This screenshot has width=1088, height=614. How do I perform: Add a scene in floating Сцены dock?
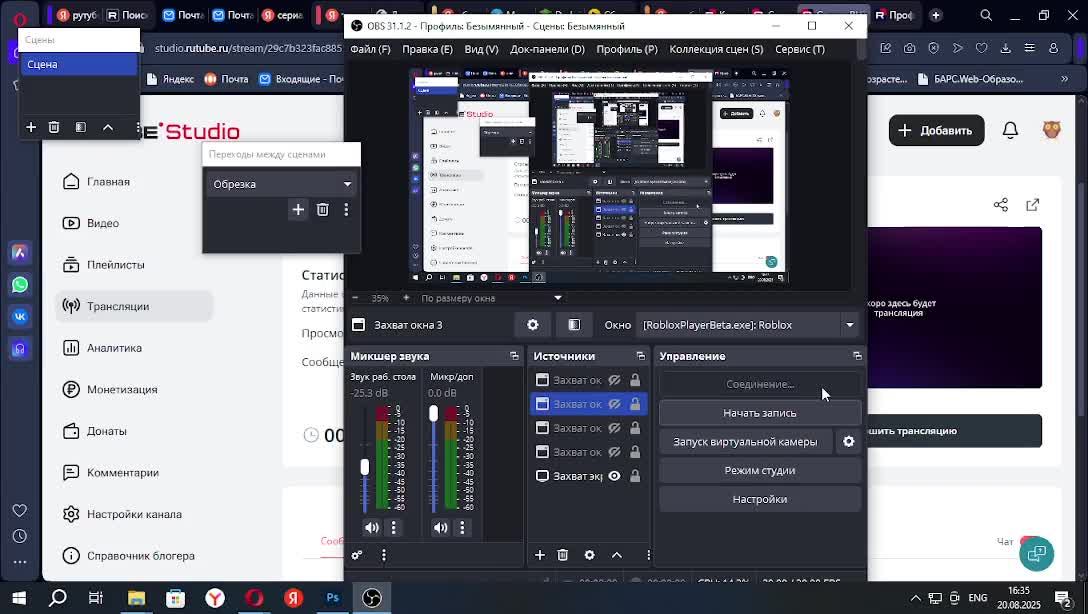[31, 127]
